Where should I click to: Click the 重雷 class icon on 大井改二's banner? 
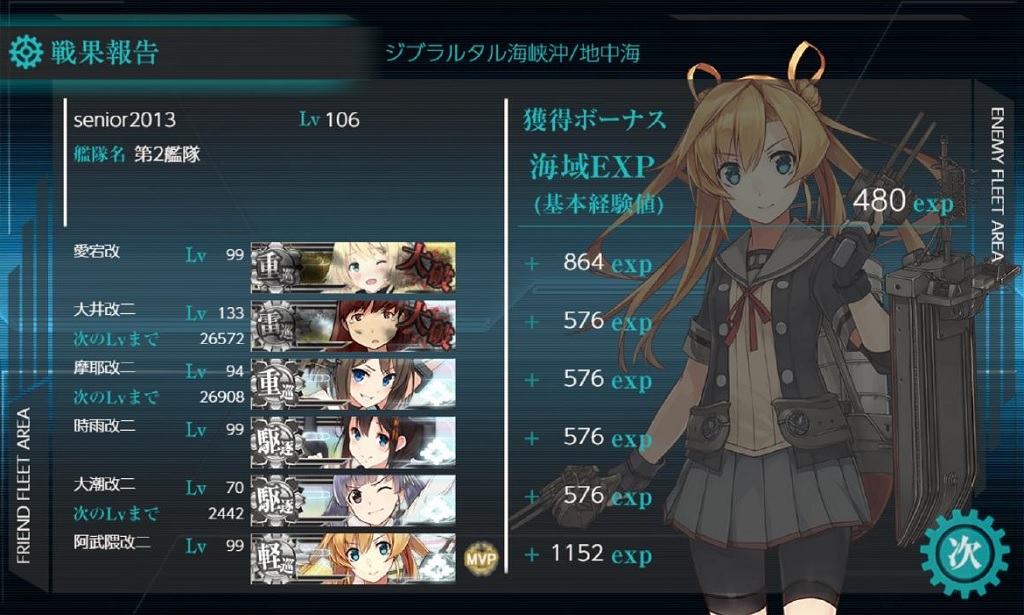click(x=276, y=325)
